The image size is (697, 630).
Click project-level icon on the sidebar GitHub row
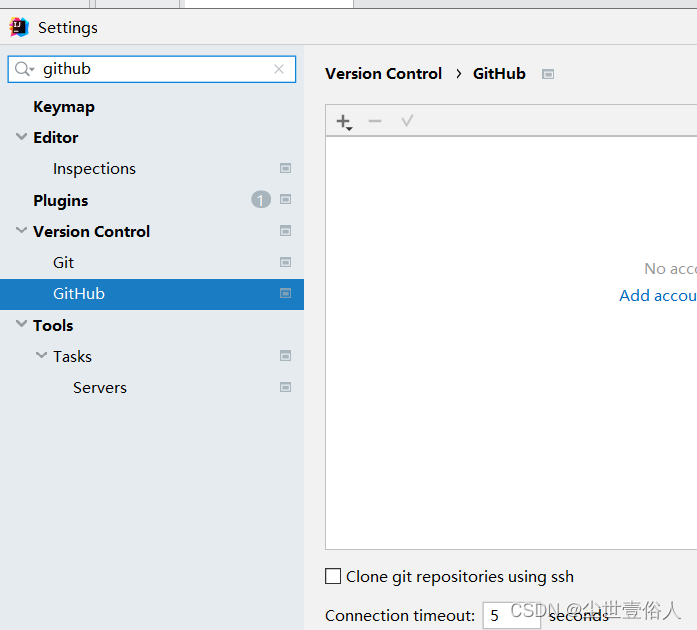(285, 293)
